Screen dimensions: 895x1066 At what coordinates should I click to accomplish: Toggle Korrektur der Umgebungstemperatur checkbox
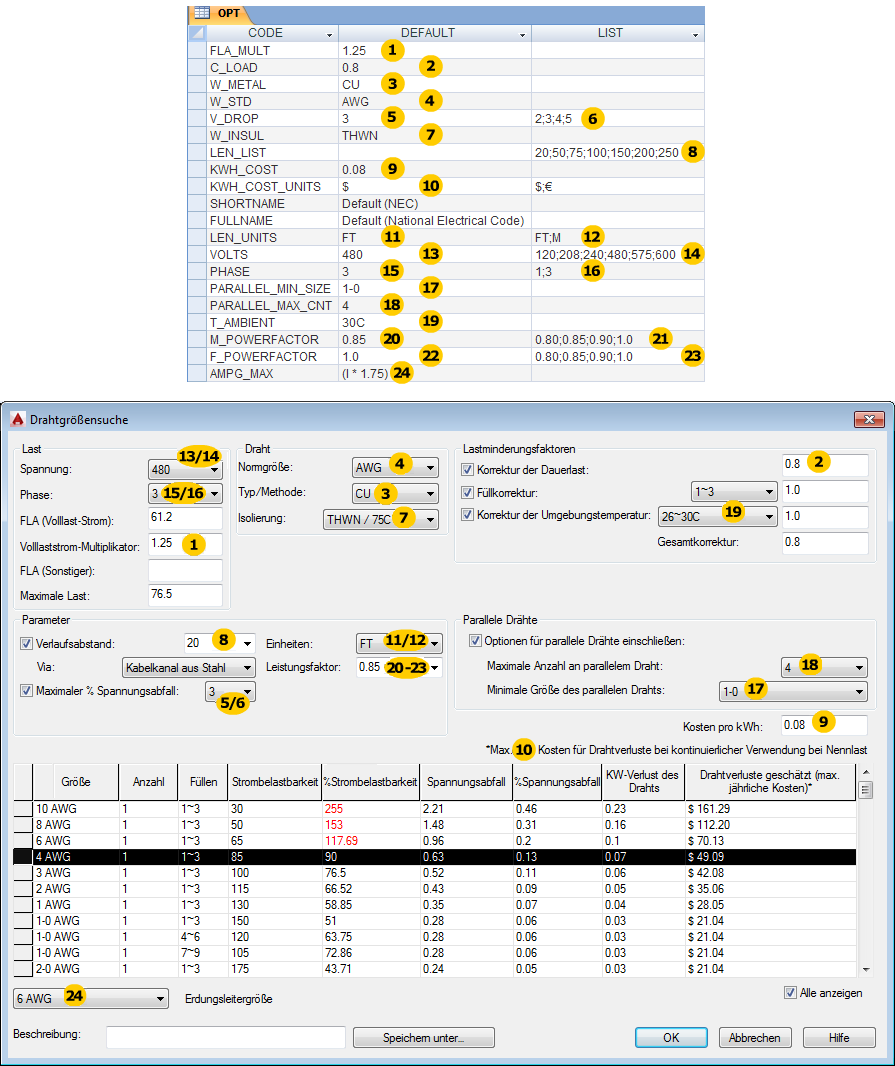pos(467,515)
